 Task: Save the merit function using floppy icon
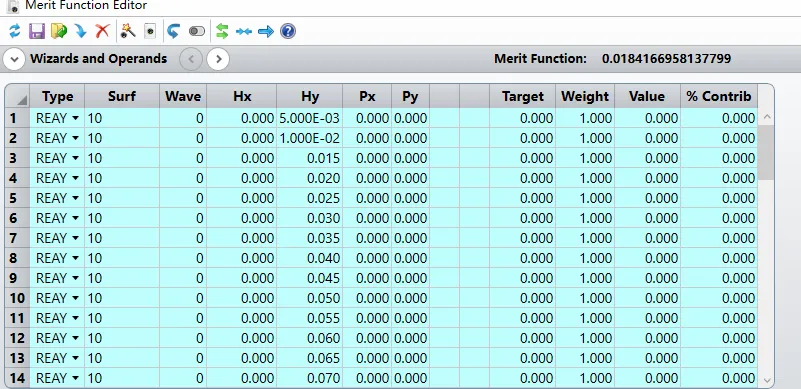[x=36, y=31]
